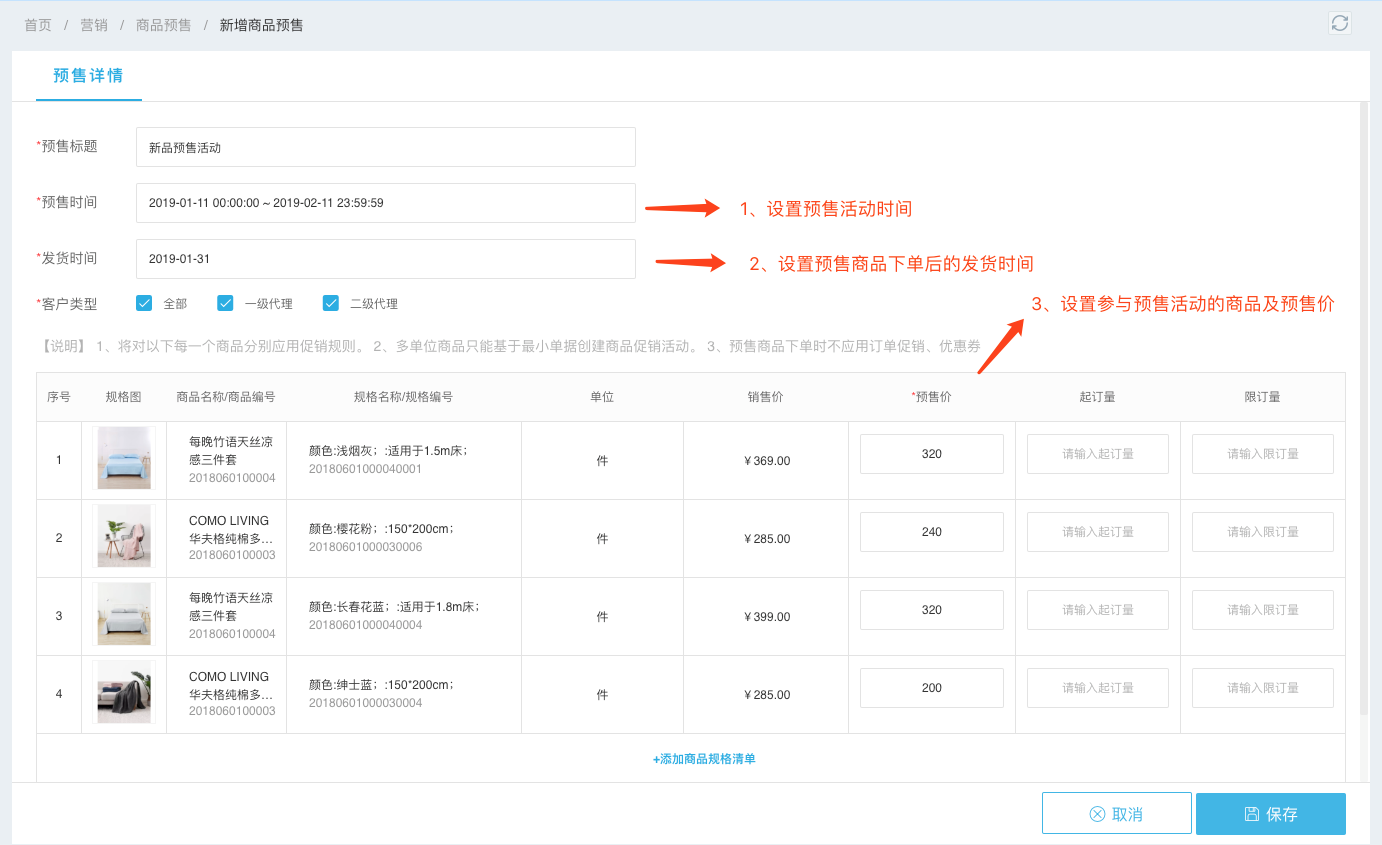Click the 预售标题 input field
Viewport: 1382px width, 845px height.
385,147
